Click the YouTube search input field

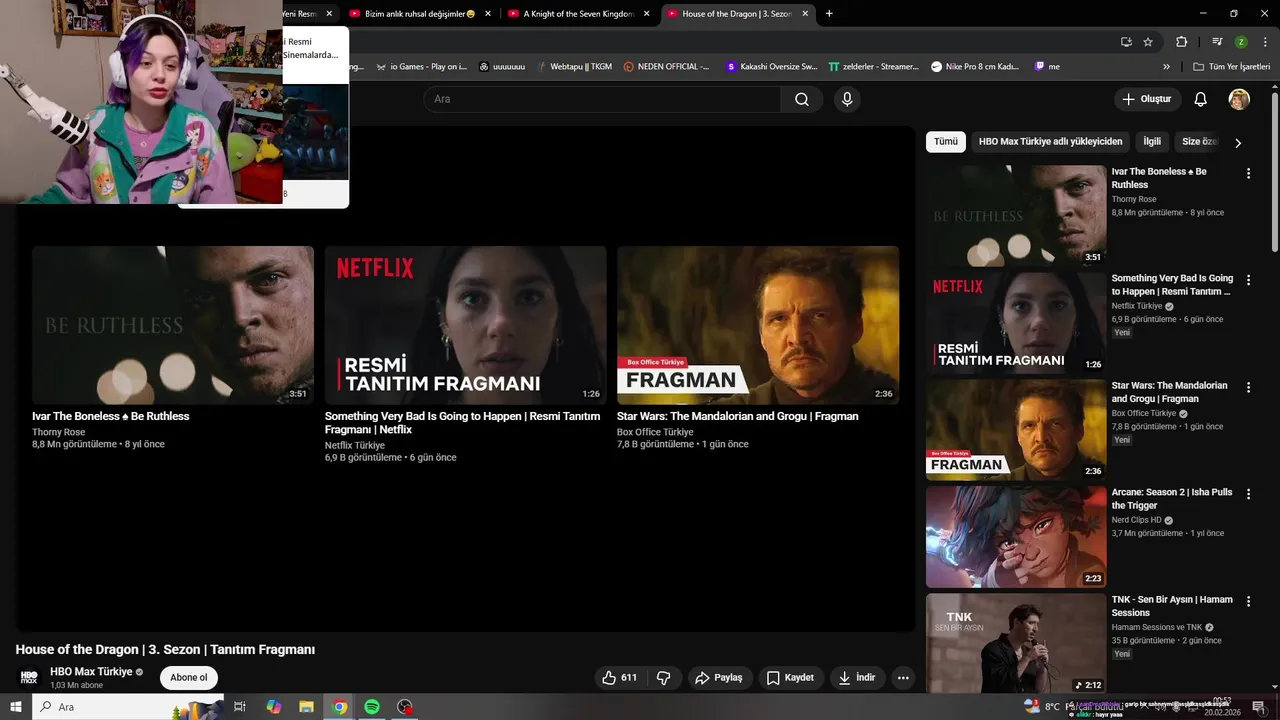[602, 99]
